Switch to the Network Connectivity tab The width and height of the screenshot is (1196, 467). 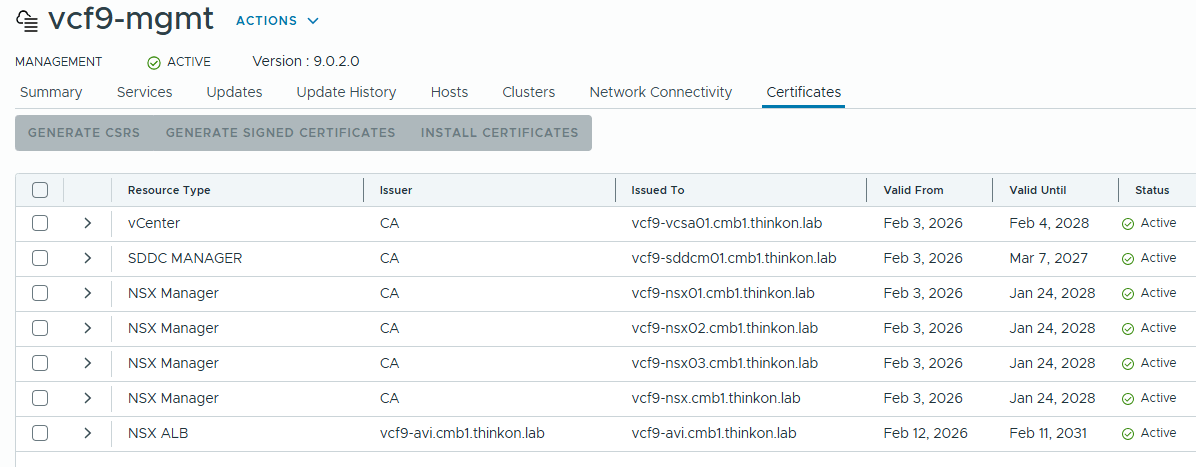(x=660, y=92)
